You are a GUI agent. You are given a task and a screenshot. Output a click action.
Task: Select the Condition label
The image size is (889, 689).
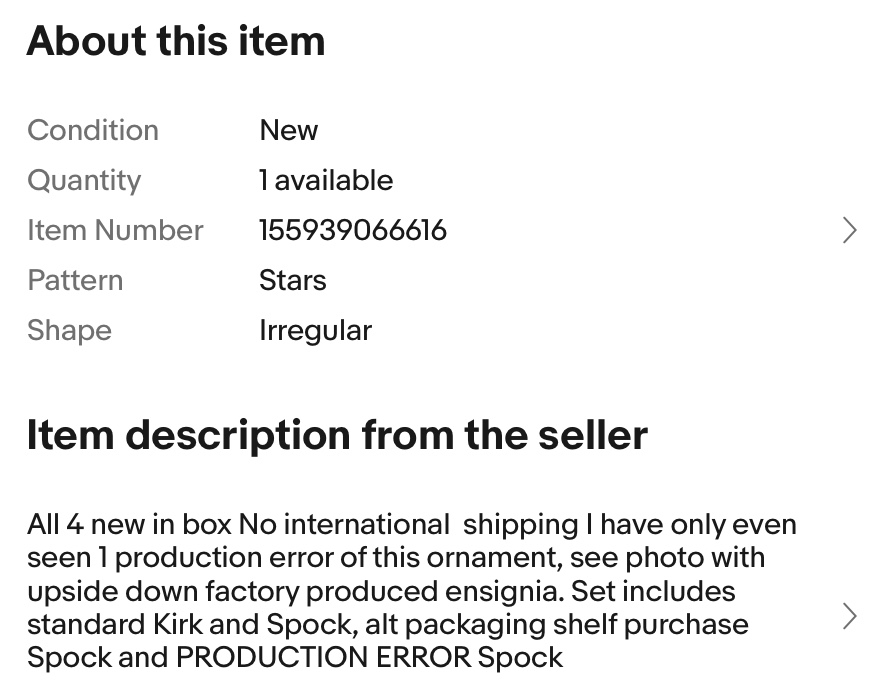(93, 130)
